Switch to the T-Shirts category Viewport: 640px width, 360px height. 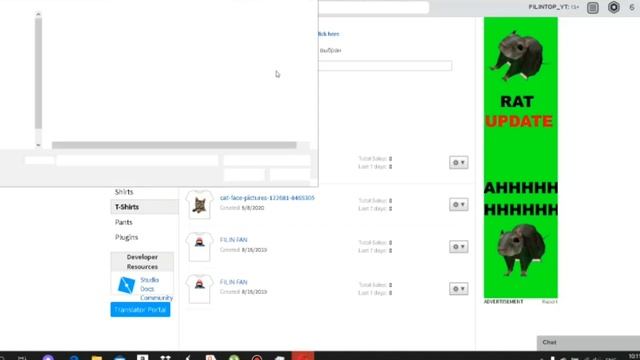tap(144, 207)
